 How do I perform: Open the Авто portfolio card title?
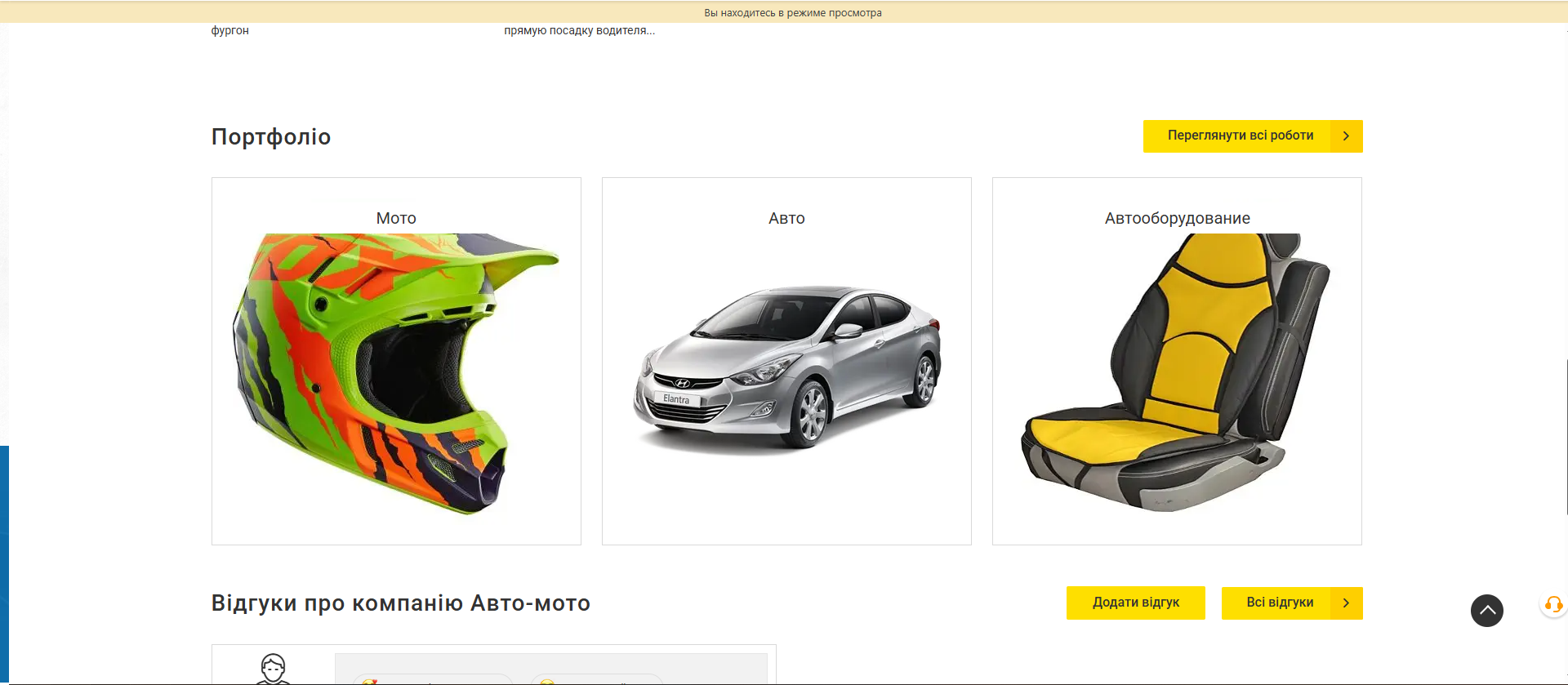tap(786, 218)
